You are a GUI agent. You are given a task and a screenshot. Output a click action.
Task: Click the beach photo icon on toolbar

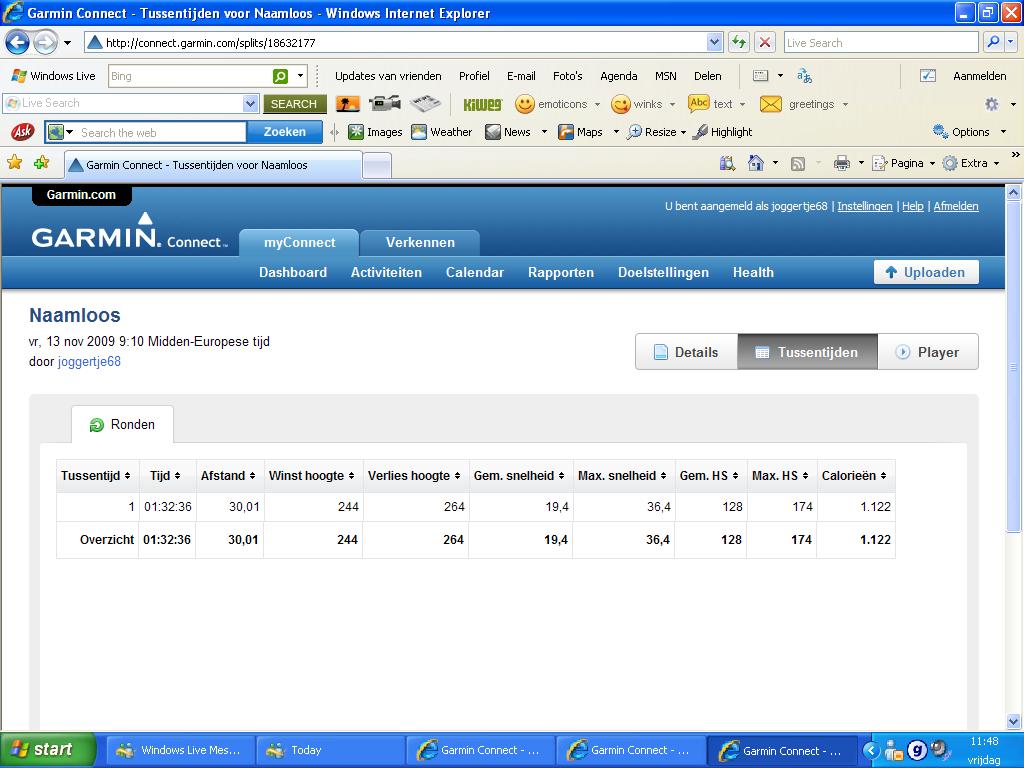[347, 104]
